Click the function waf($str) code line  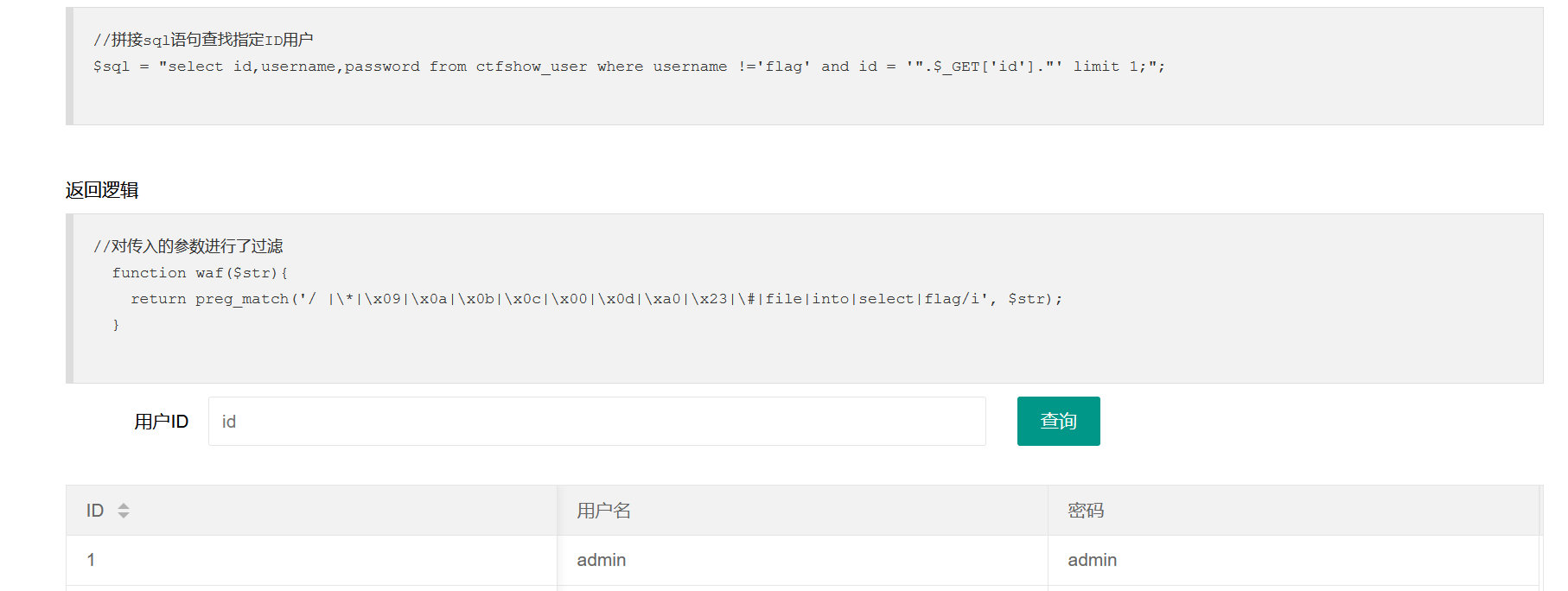pyautogui.click(x=200, y=273)
